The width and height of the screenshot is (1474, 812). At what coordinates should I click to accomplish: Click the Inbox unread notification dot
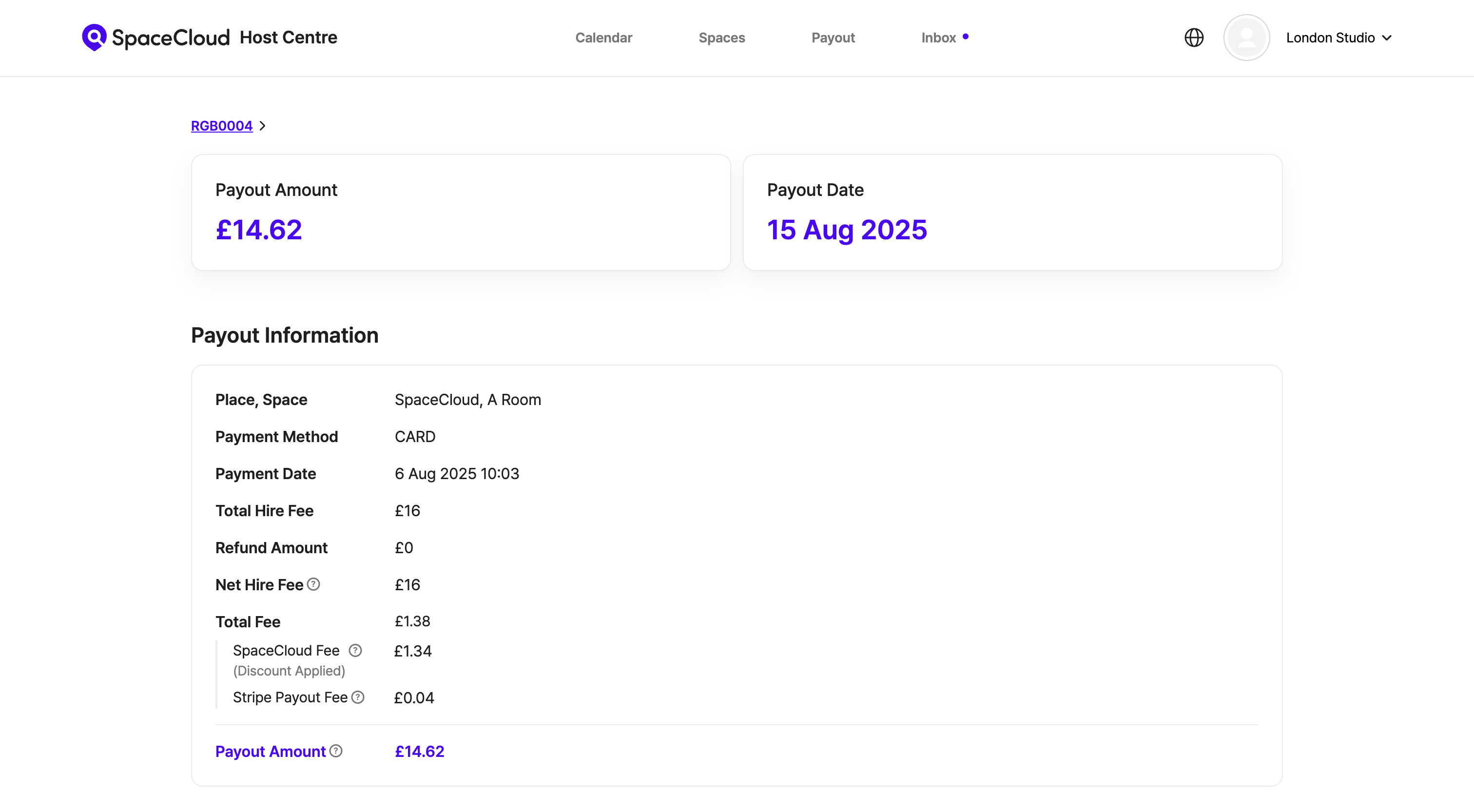[x=965, y=37]
